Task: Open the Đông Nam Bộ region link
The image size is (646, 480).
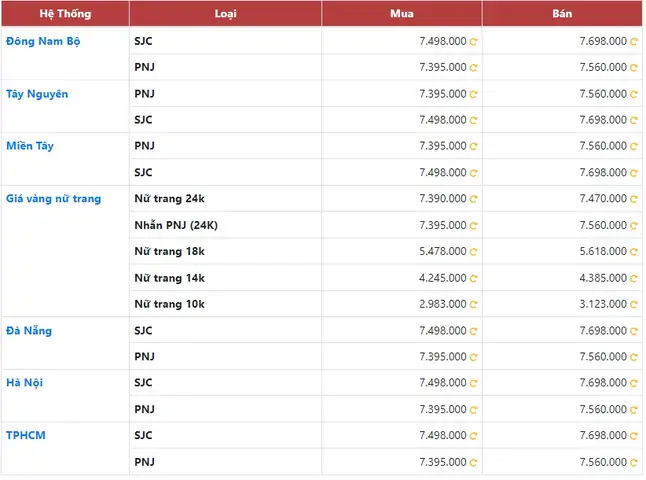Action: (43, 41)
